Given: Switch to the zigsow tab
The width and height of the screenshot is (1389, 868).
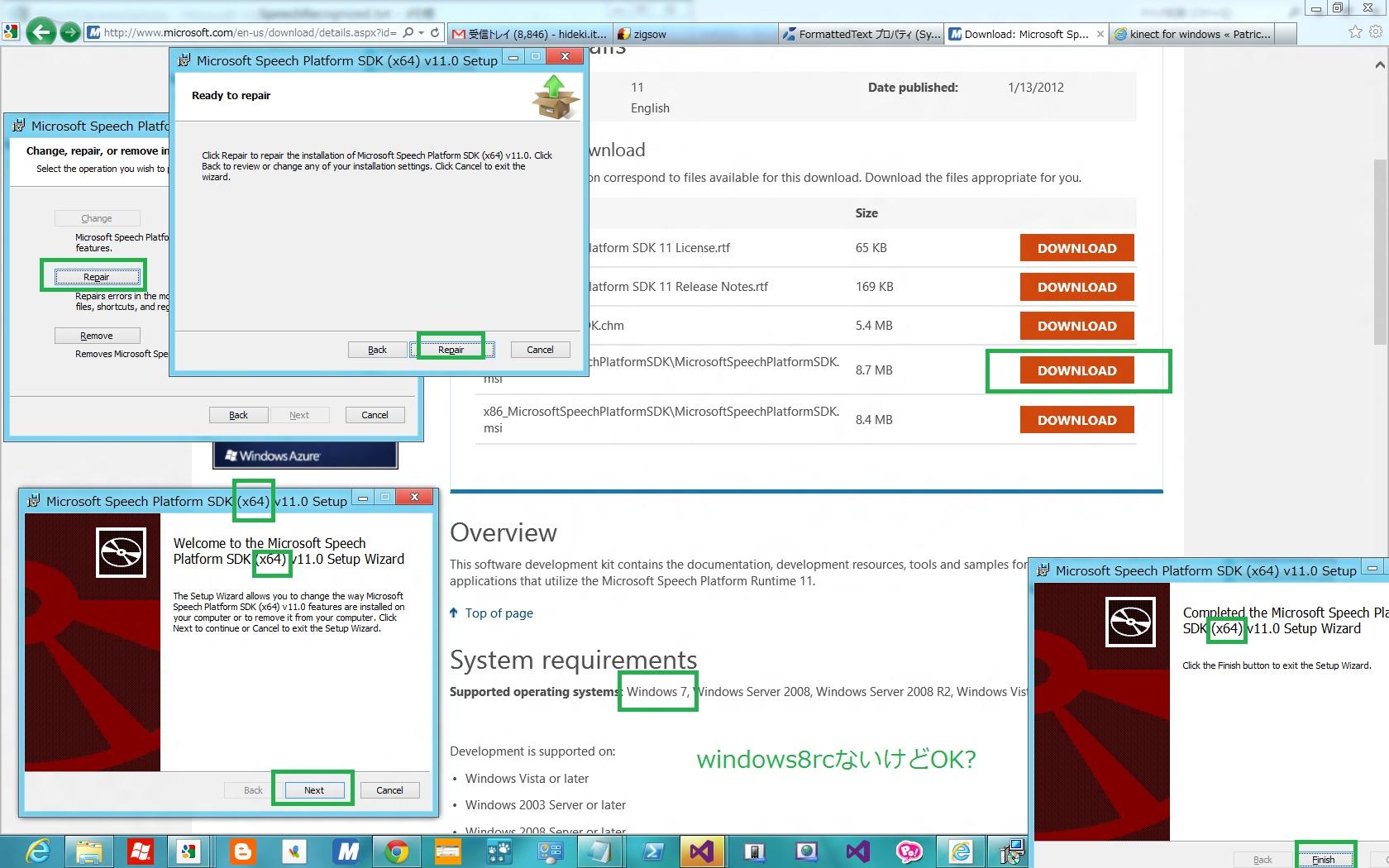Looking at the screenshot, I should [x=695, y=34].
